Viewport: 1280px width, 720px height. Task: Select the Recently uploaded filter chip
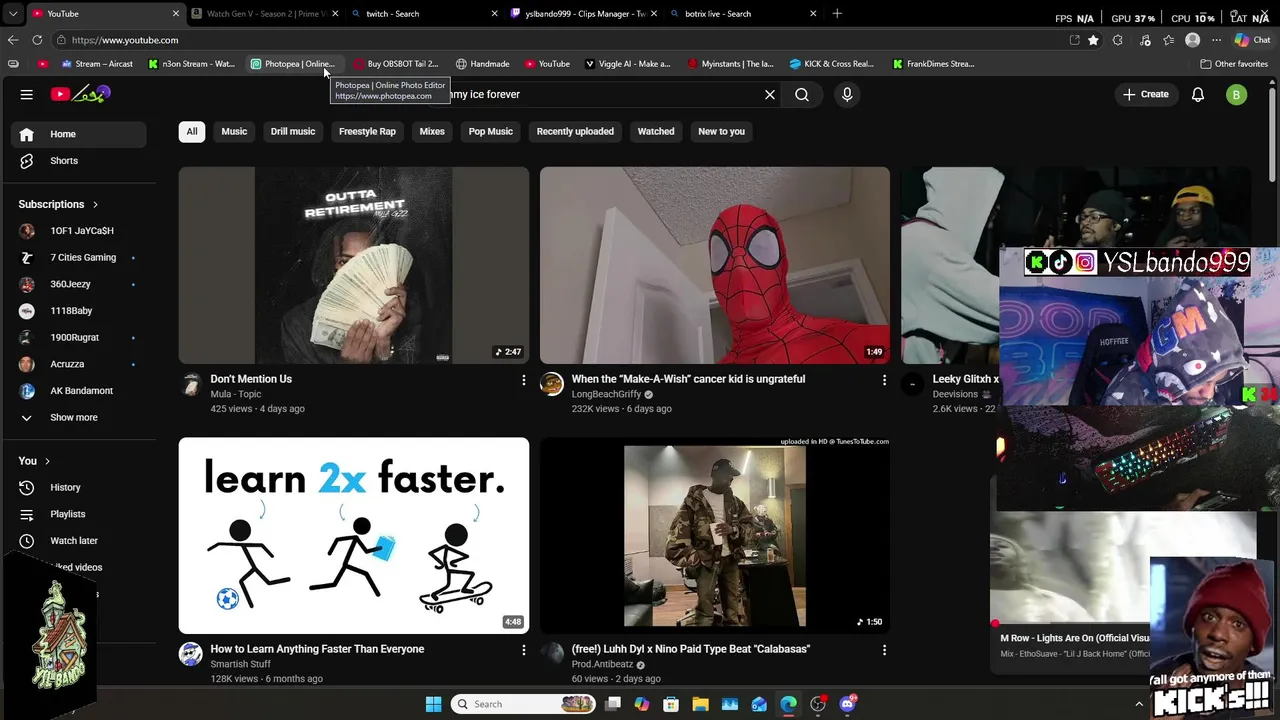(x=575, y=131)
